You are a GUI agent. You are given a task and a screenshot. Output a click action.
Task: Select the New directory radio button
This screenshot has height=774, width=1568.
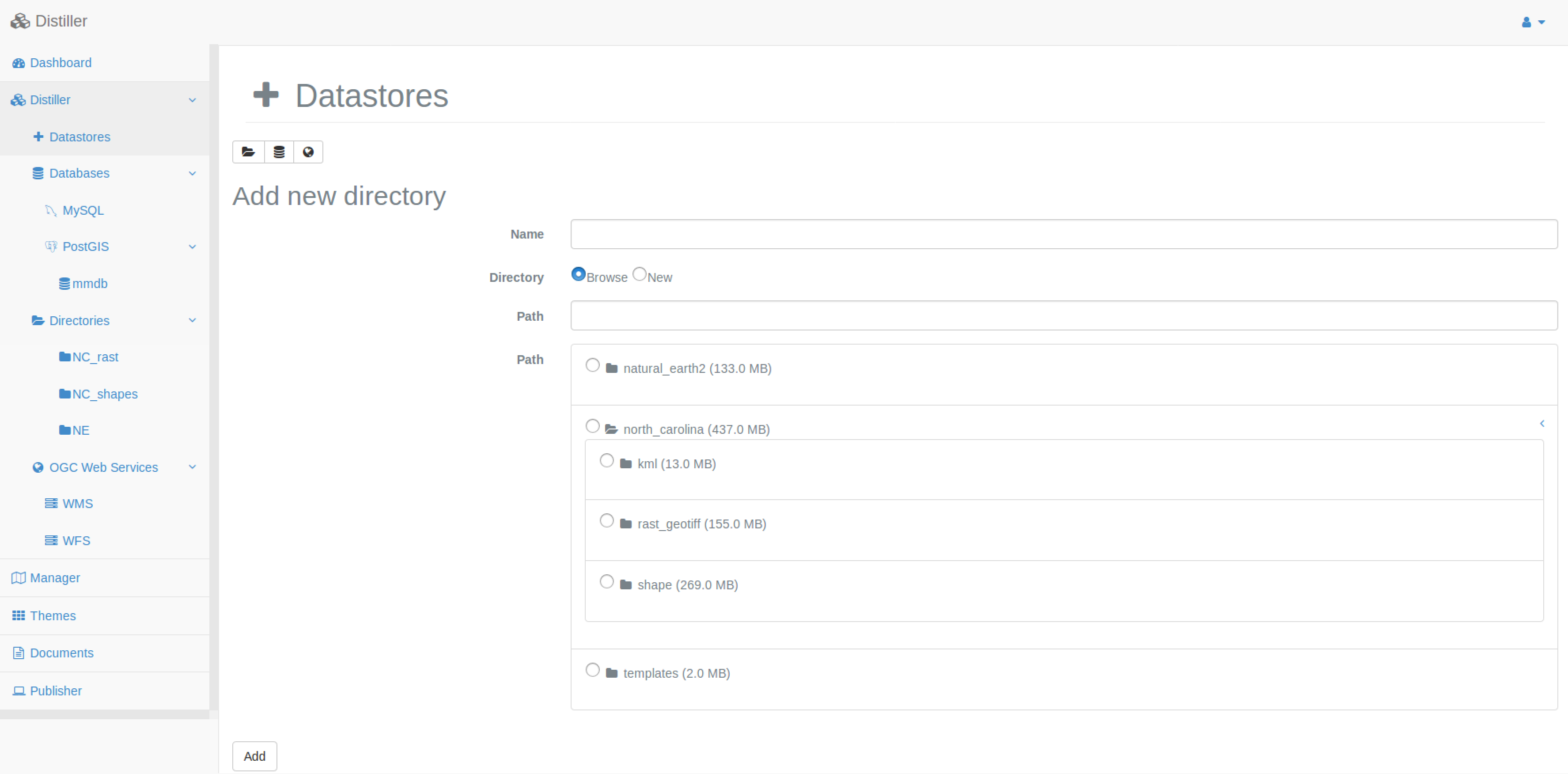click(x=639, y=274)
